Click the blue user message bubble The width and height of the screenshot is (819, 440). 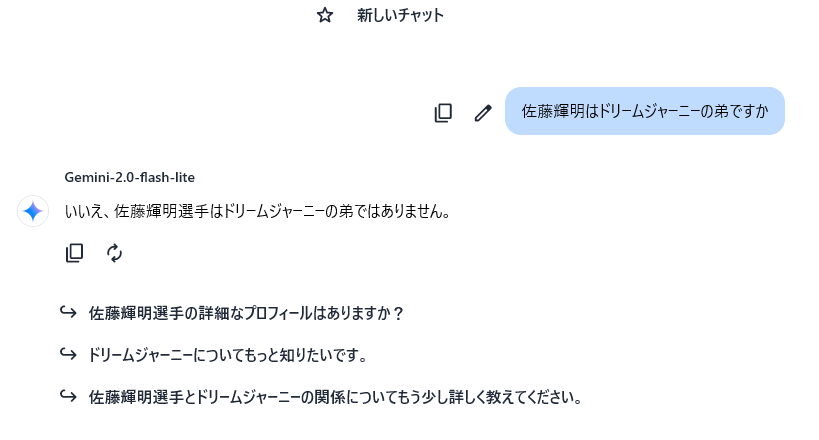pyautogui.click(x=644, y=111)
